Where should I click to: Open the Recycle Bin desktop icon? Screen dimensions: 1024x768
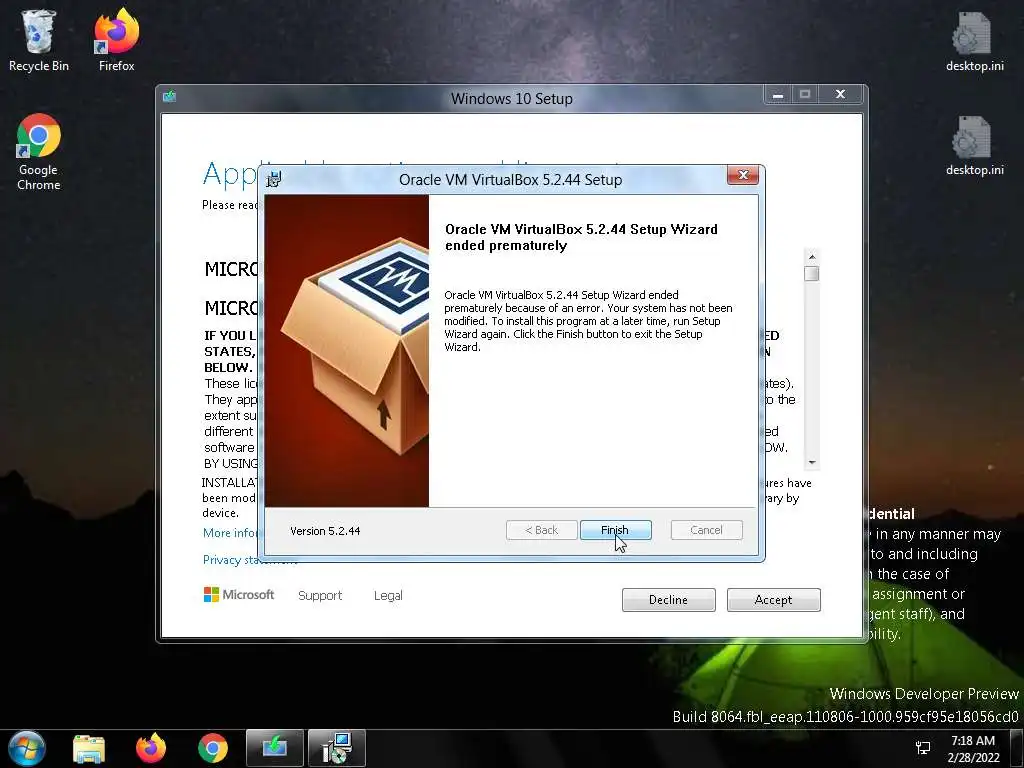coord(39,40)
